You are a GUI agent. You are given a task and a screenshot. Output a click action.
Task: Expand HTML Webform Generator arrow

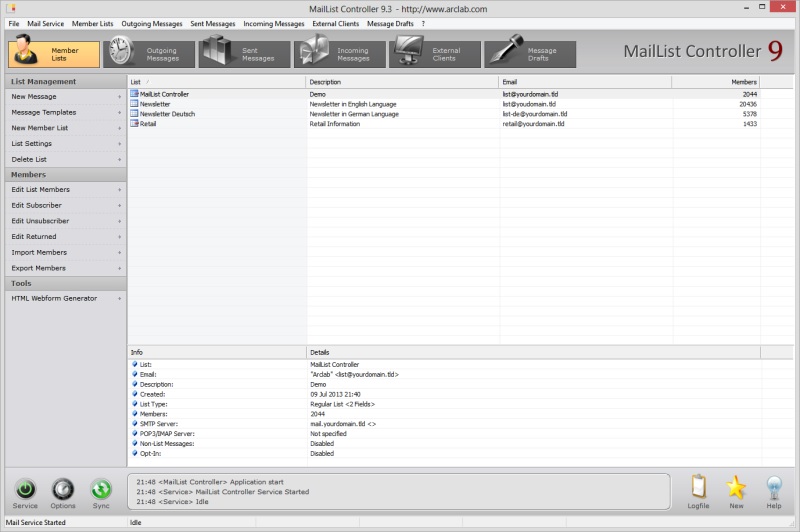pos(120,298)
